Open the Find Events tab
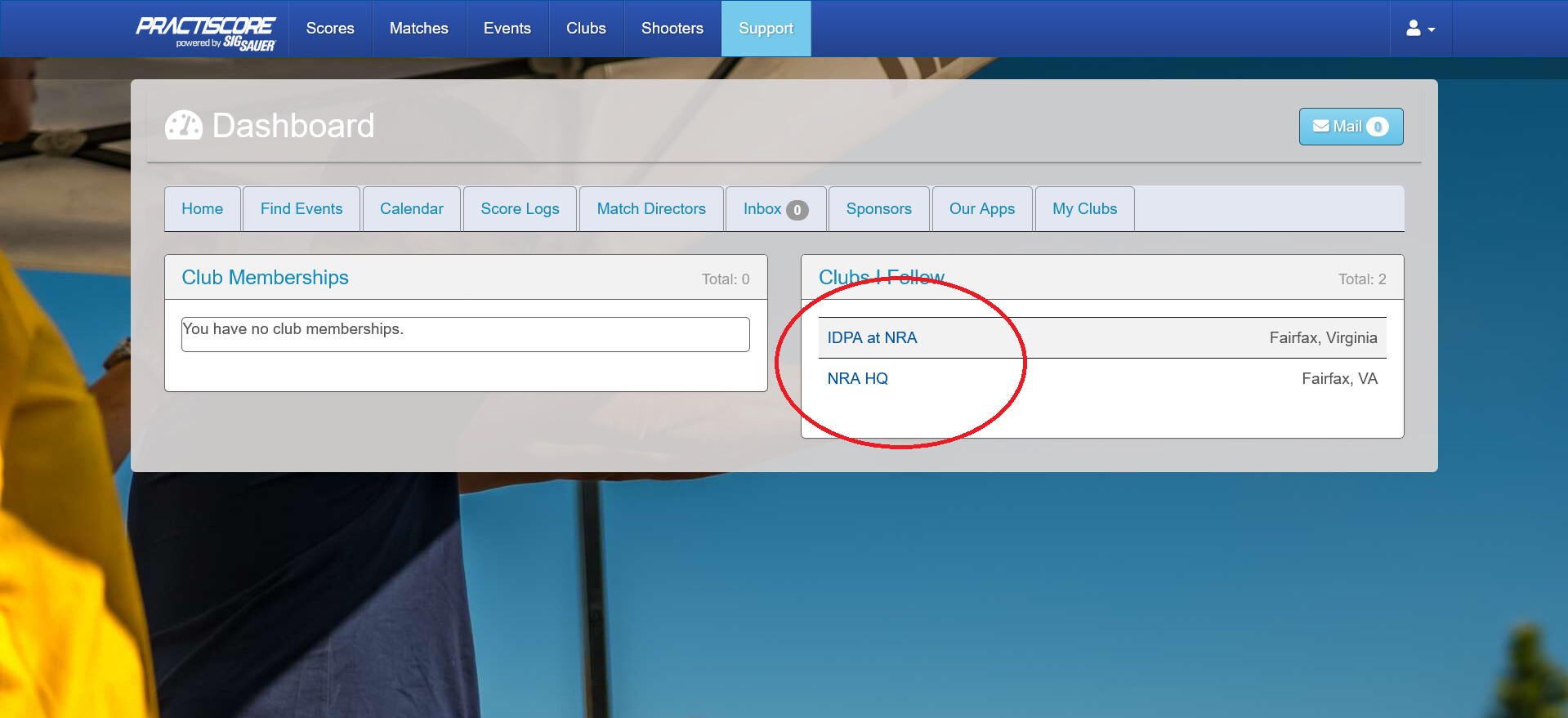Screen dimensions: 1568x718 [x=302, y=209]
